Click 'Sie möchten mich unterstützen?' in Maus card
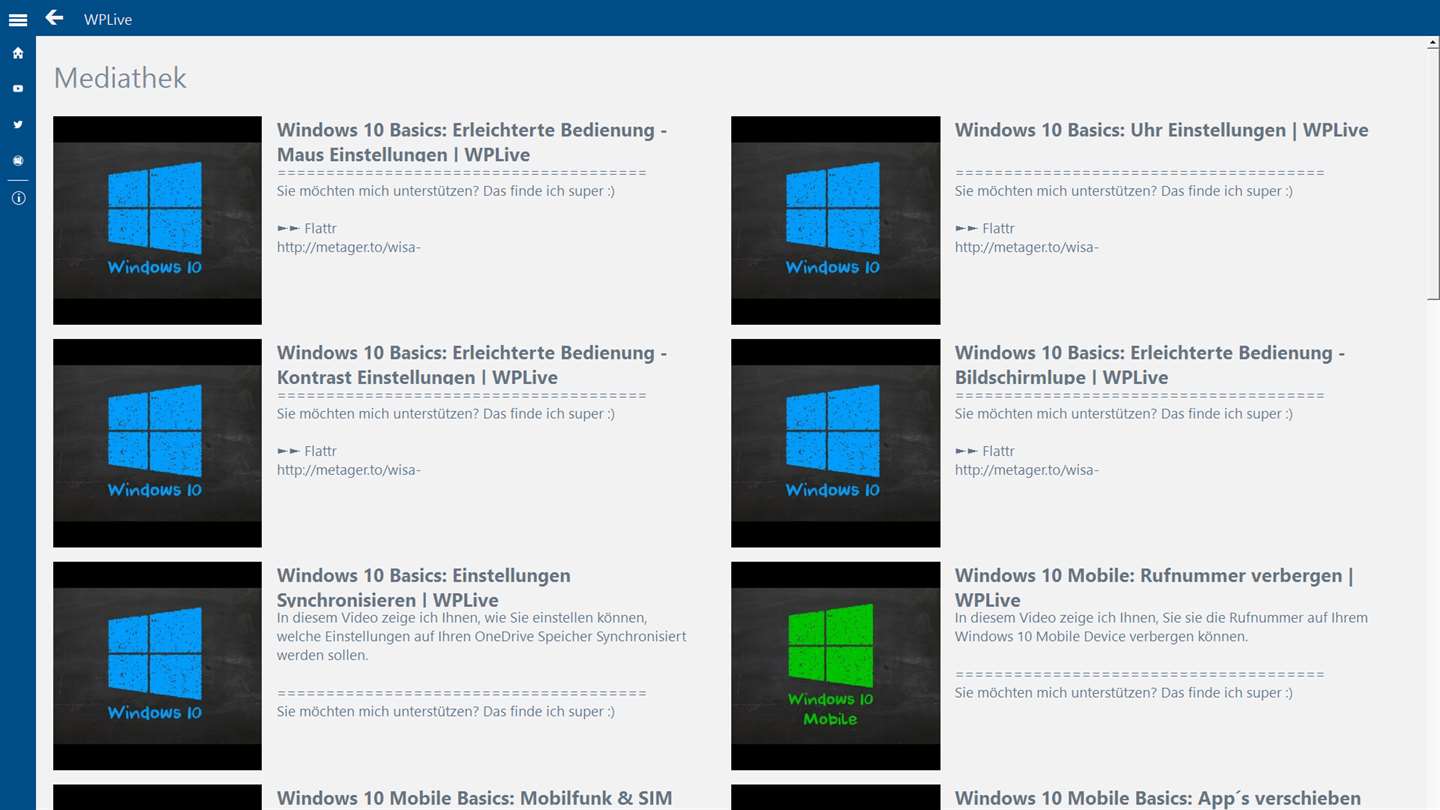 [x=446, y=191]
